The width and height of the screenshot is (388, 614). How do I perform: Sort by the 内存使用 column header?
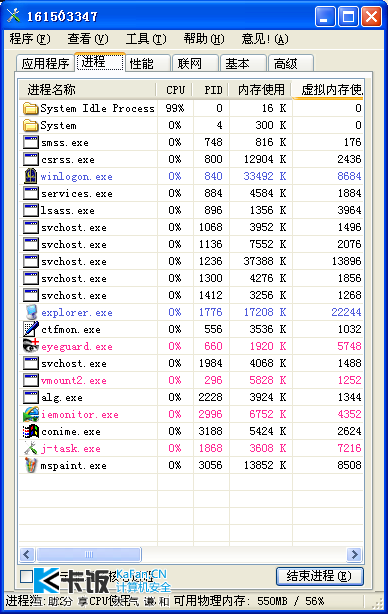coord(260,90)
